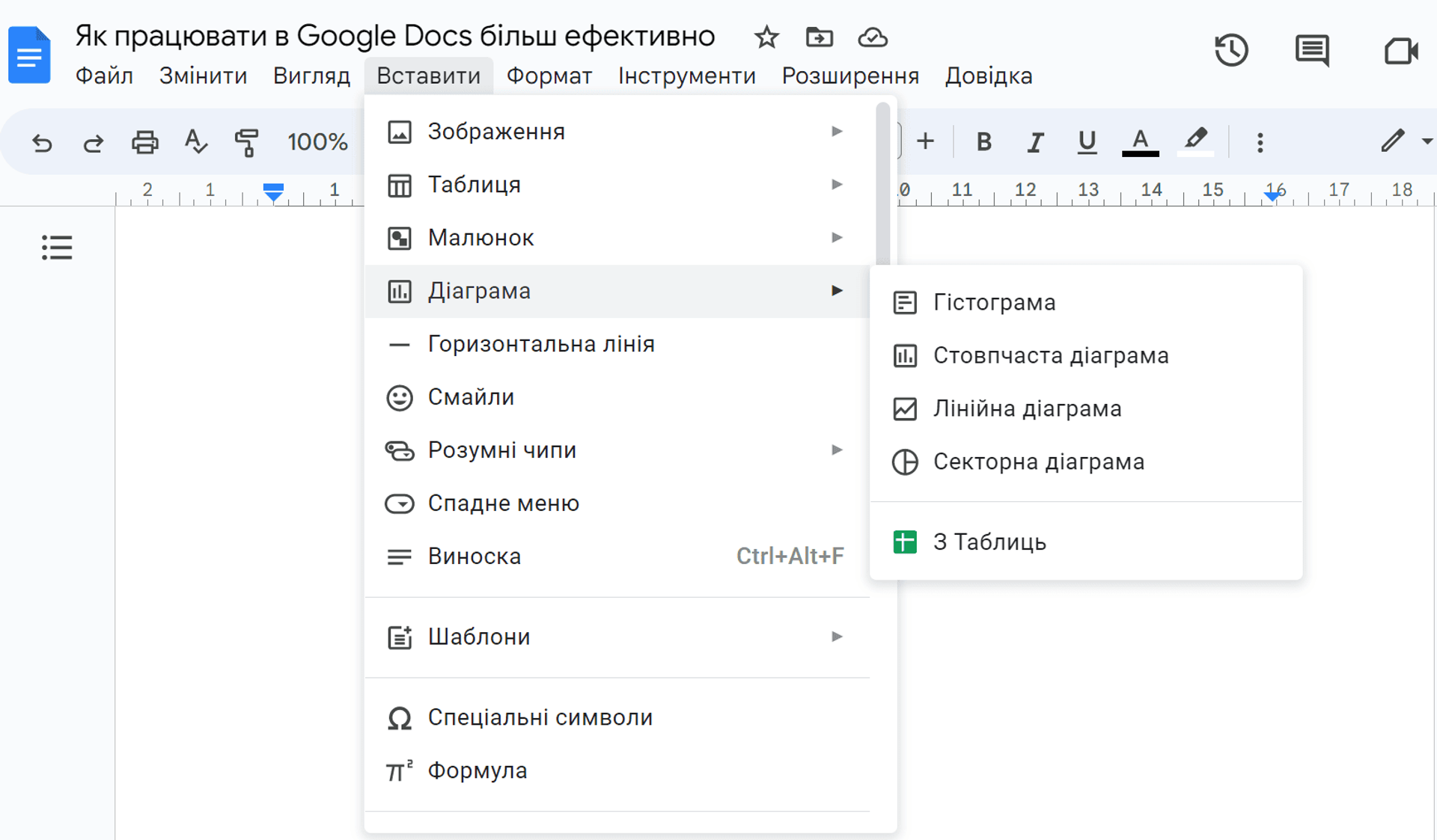Open the Вигляд menu

(x=311, y=76)
